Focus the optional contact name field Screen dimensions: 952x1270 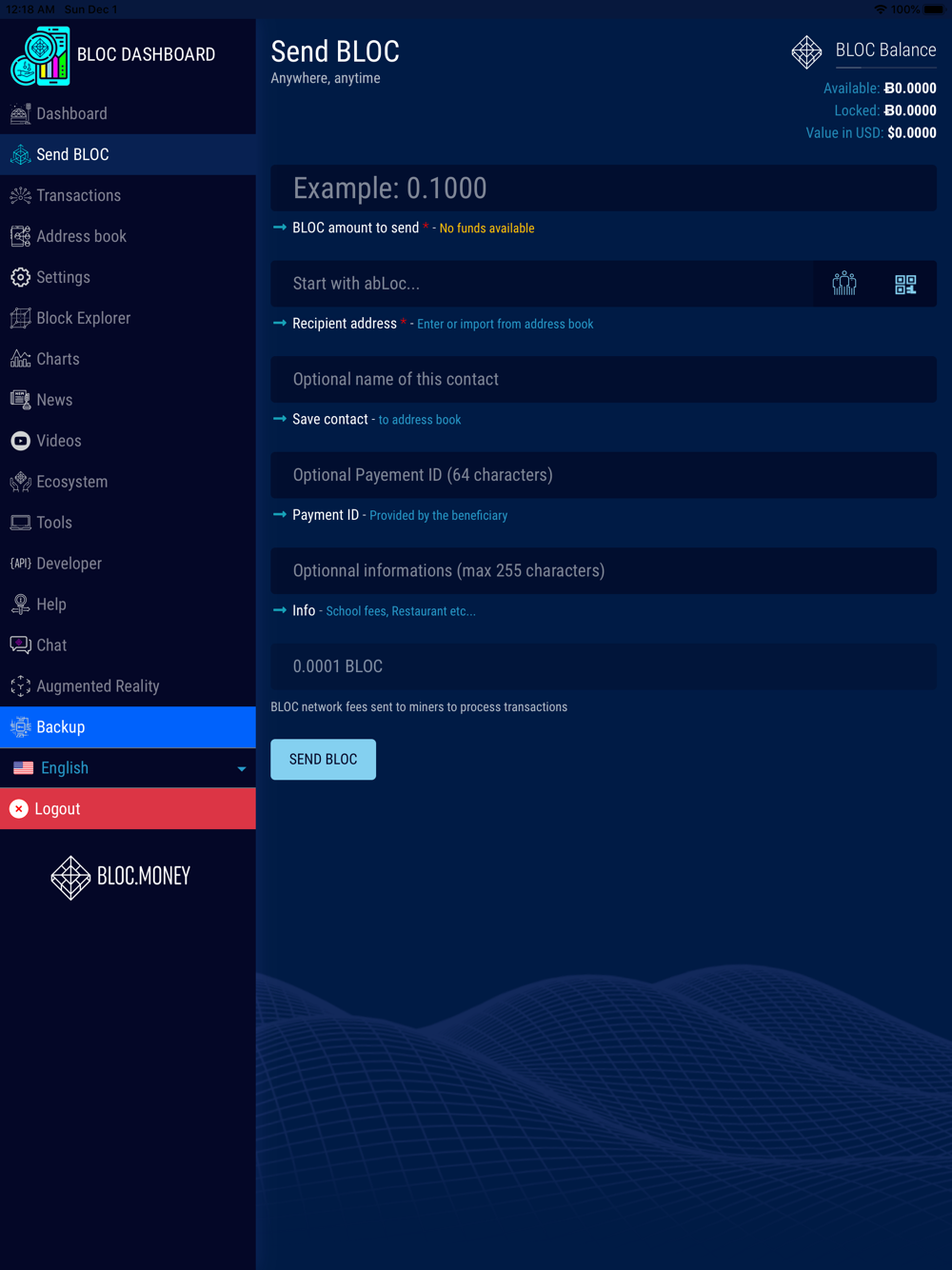tap(604, 380)
